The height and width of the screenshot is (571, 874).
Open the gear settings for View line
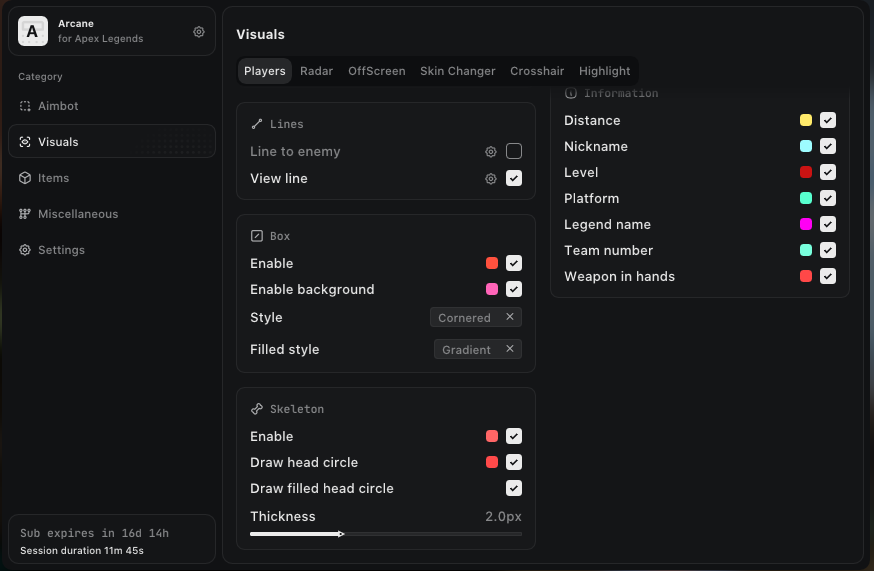tap(491, 179)
